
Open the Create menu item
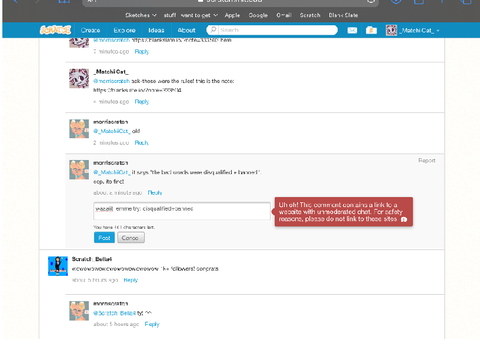pos(90,30)
